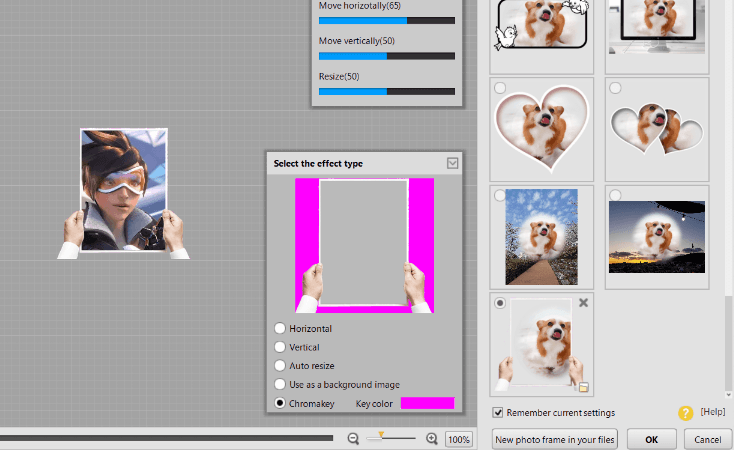
Task: Open the magenta Key color swatch
Action: click(x=427, y=403)
